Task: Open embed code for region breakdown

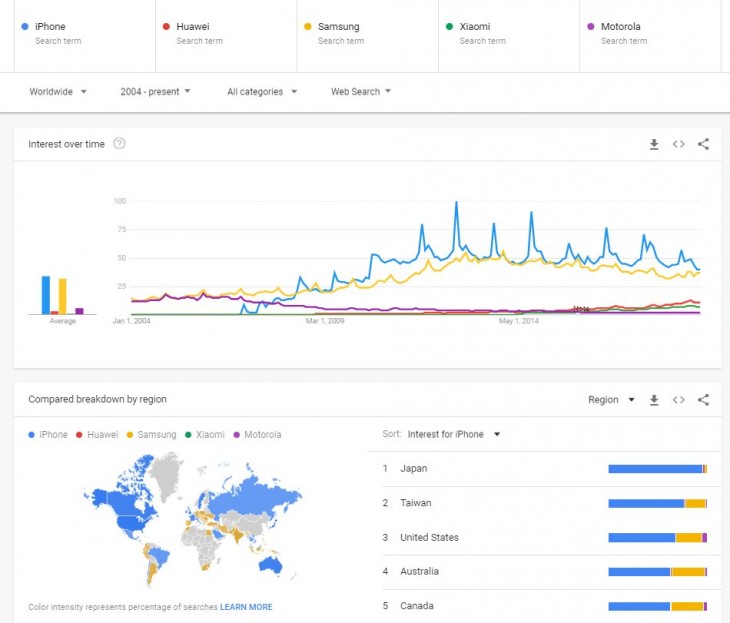Action: (x=678, y=400)
